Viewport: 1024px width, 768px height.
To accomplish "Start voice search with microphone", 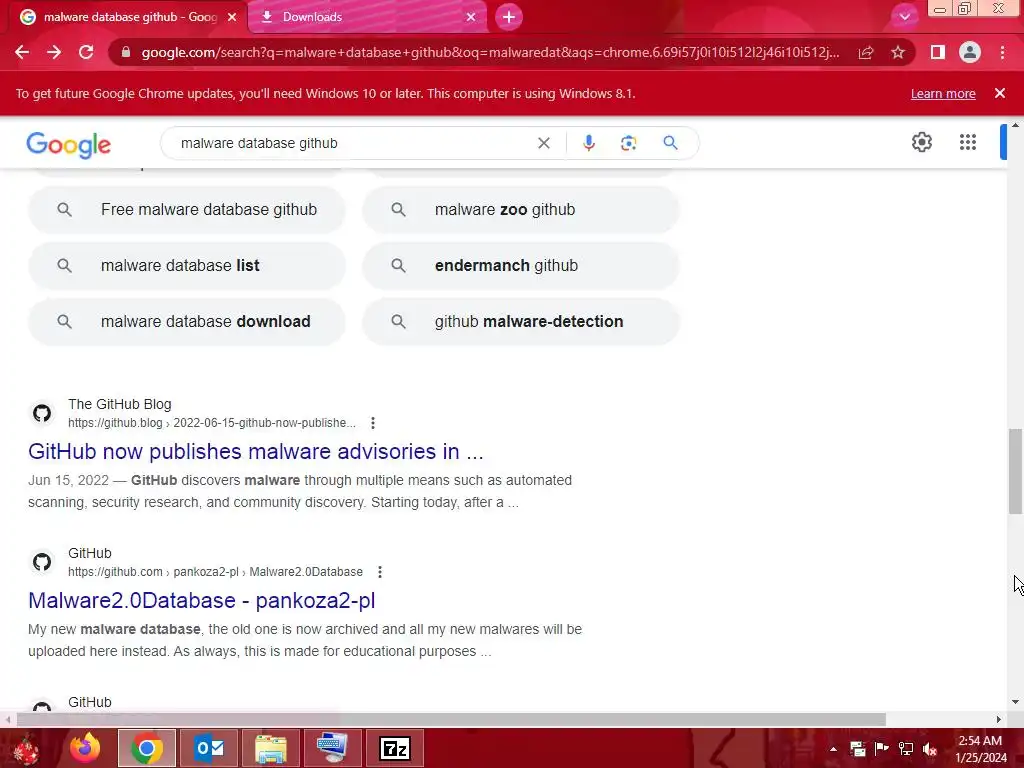I will click(x=588, y=143).
